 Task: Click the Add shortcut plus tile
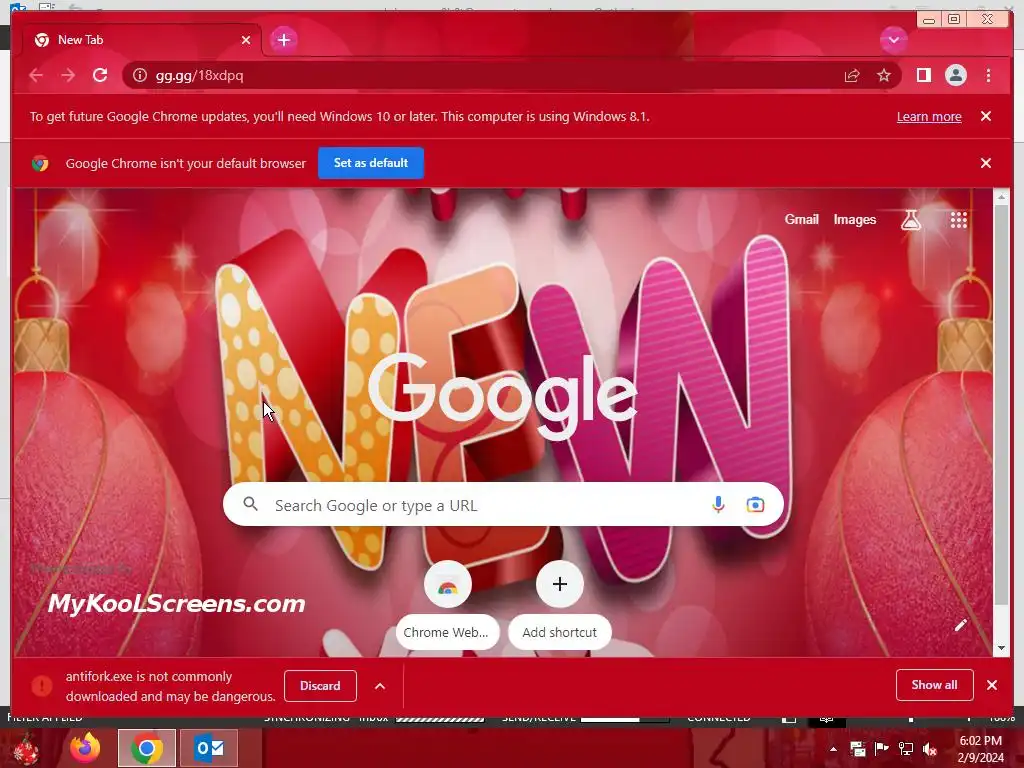[x=560, y=605]
